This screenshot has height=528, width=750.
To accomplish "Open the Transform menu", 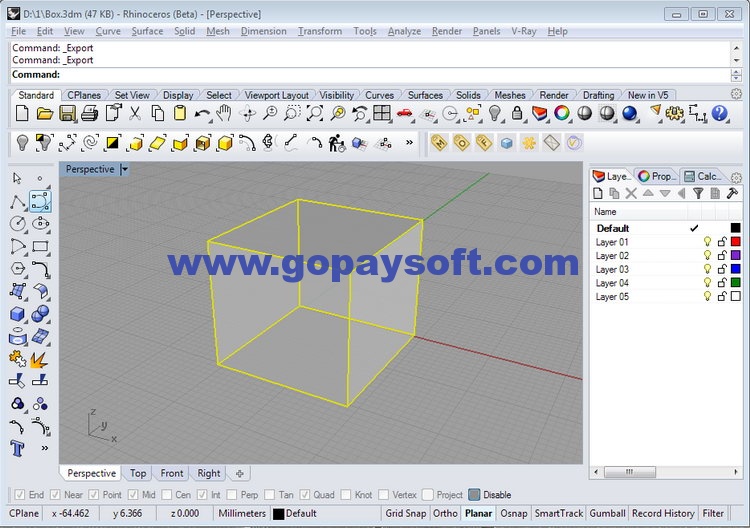I will 320,31.
